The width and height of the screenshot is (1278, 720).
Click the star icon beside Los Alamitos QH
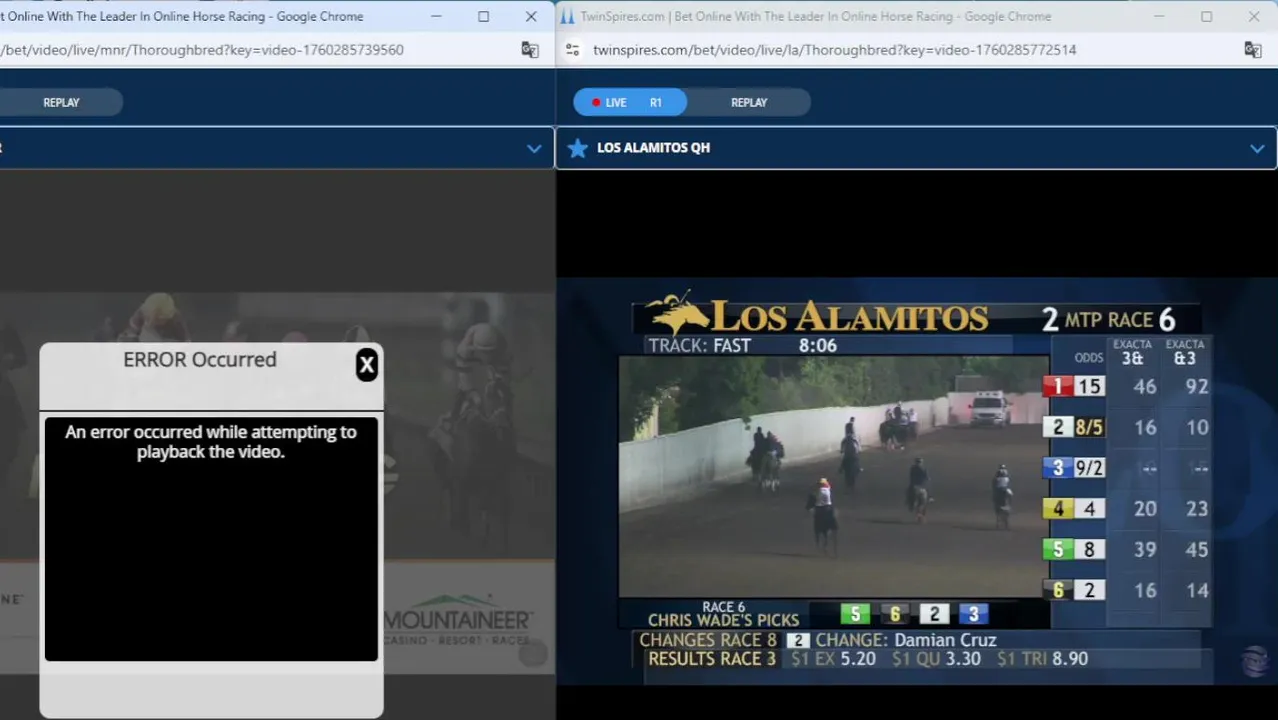(577, 148)
